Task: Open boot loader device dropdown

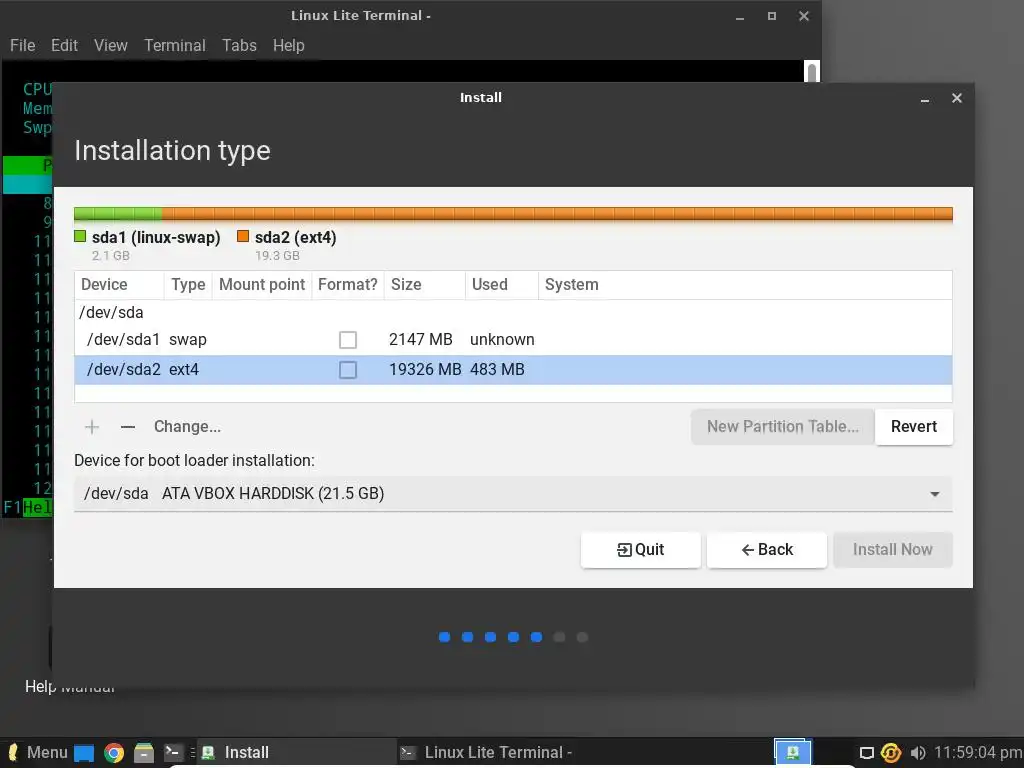Action: [513, 494]
